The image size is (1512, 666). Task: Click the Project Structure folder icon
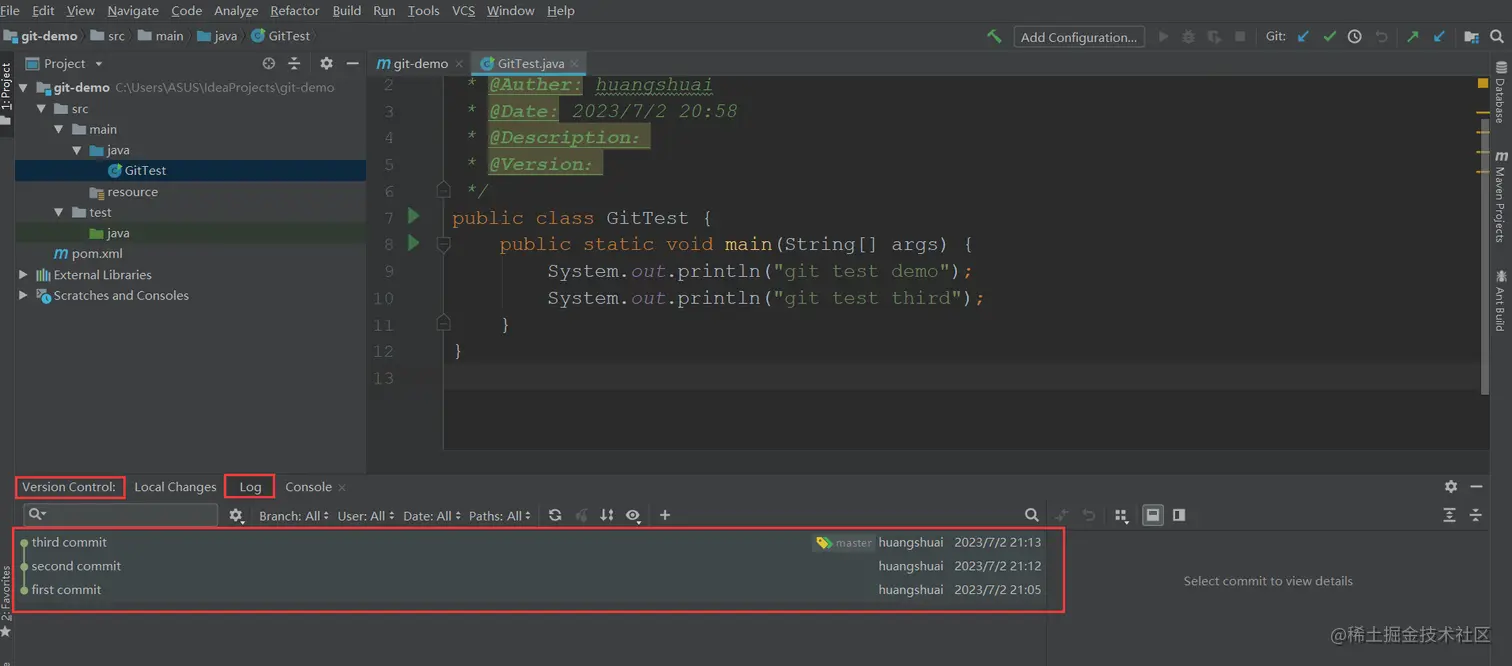click(1471, 36)
